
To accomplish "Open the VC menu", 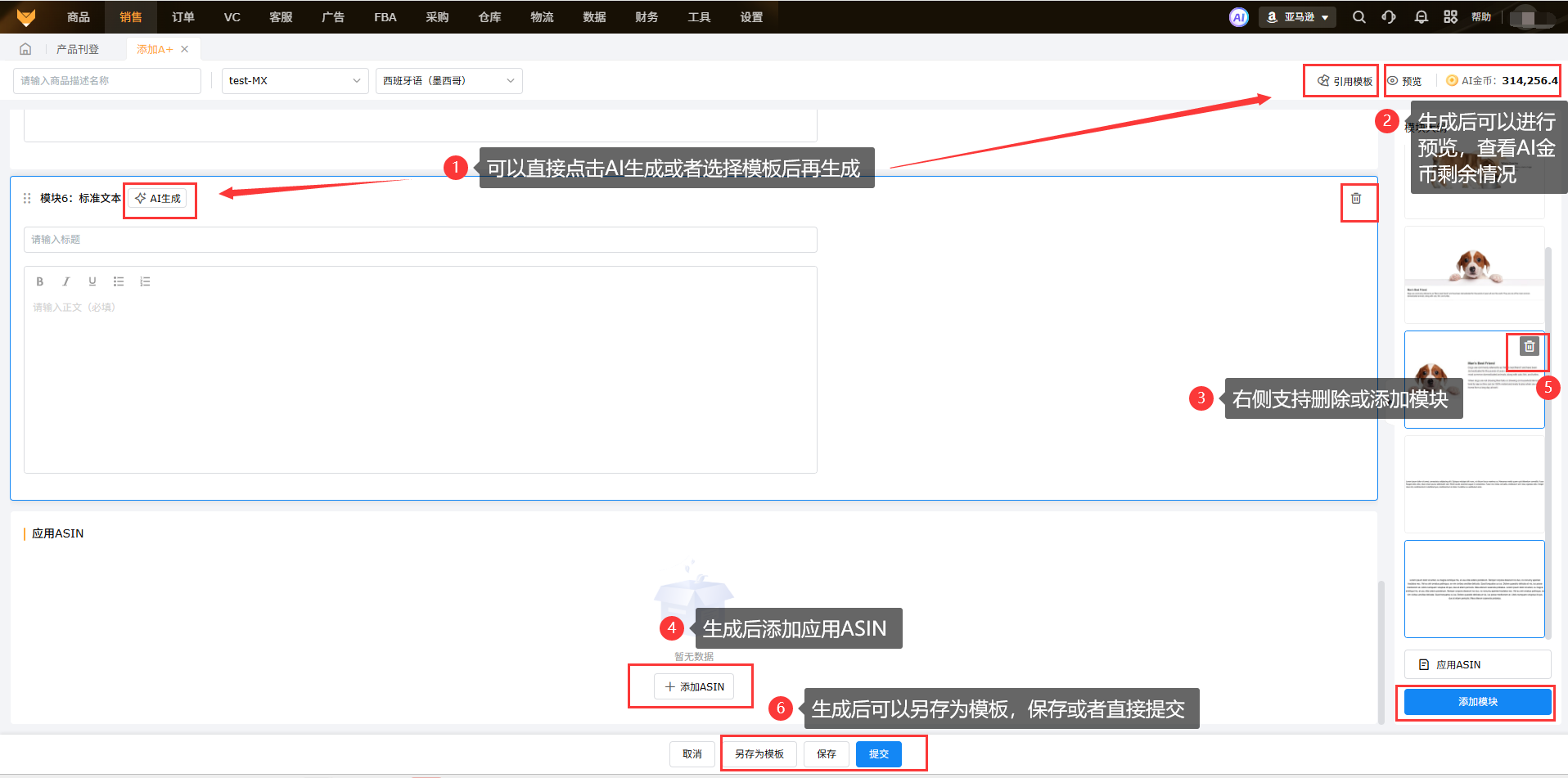I will pos(232,17).
